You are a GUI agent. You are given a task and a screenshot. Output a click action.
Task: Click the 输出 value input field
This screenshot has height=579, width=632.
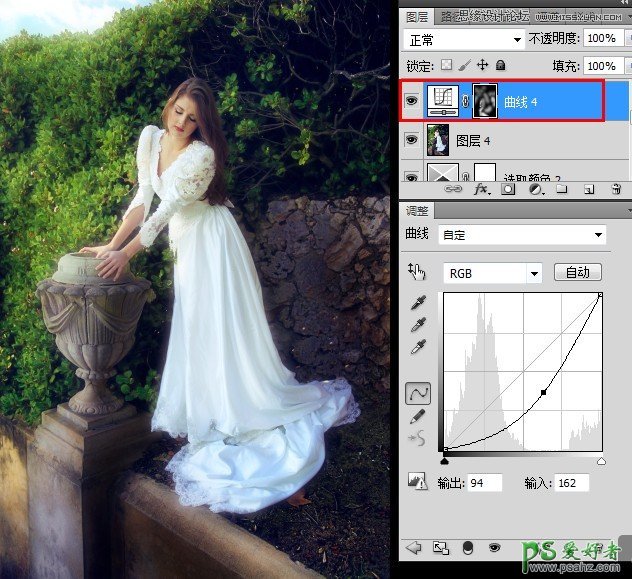[x=486, y=483]
